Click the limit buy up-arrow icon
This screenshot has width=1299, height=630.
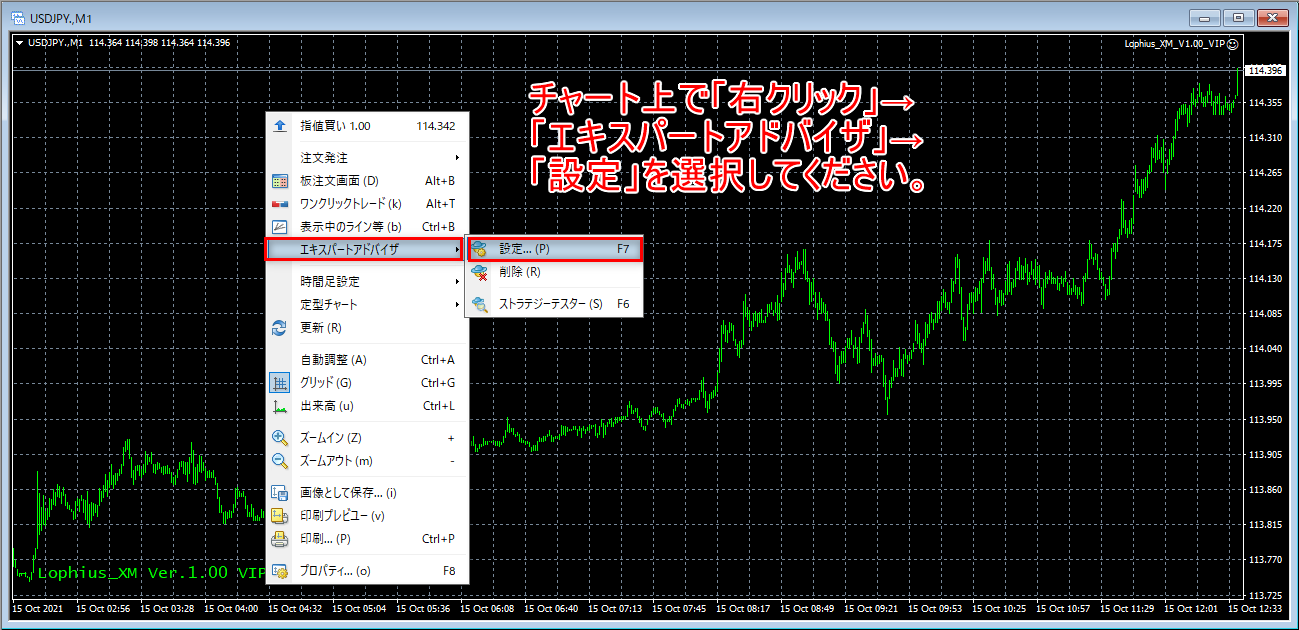click(280, 127)
